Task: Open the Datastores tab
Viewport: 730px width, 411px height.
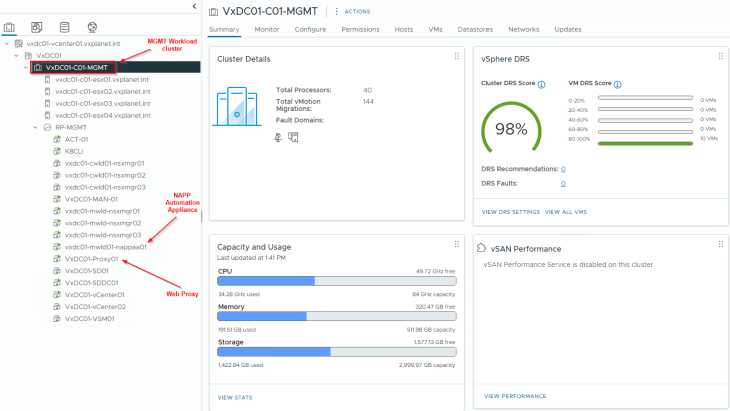Action: pyautogui.click(x=475, y=29)
